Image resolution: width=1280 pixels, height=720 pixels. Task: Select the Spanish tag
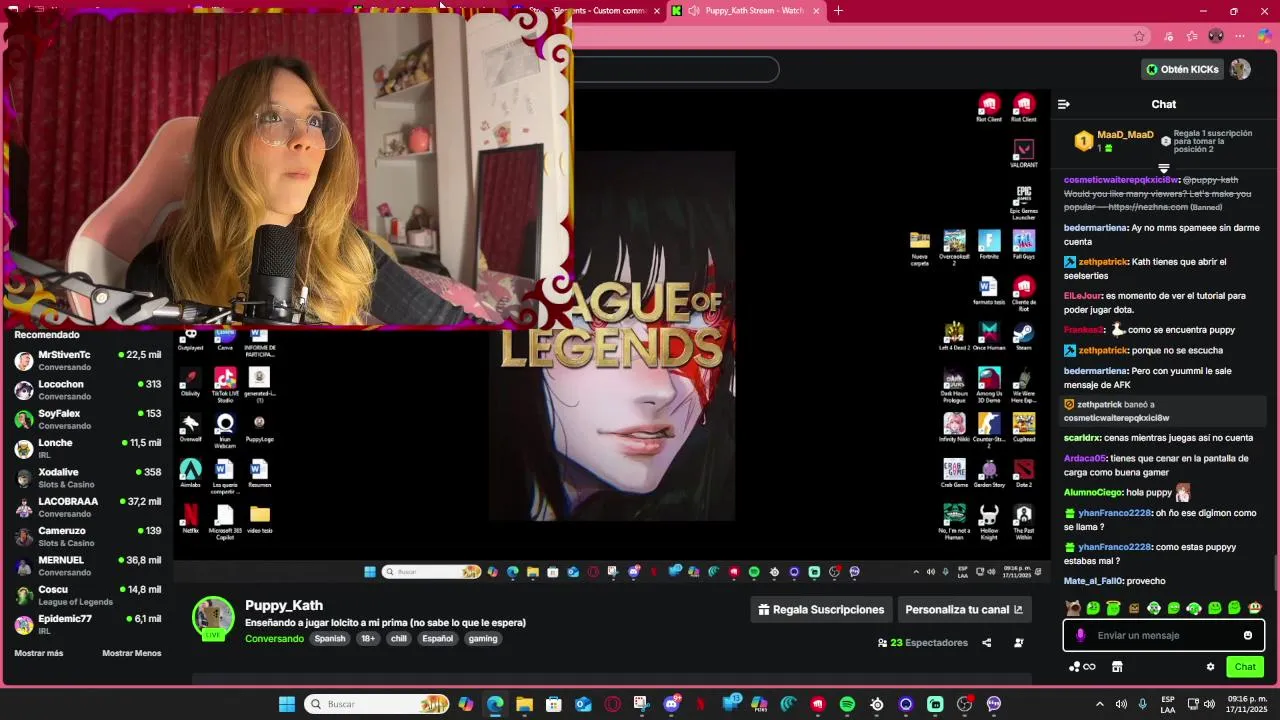[330, 639]
